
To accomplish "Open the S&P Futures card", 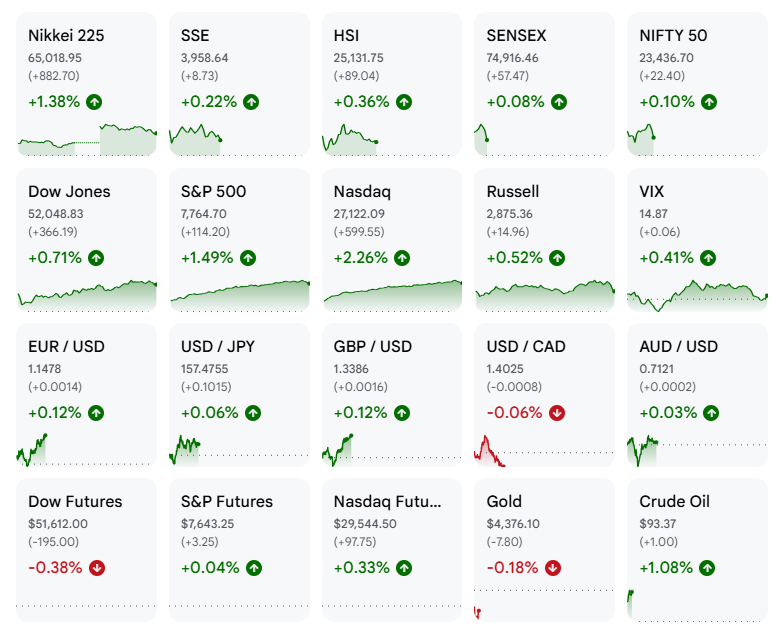I will [x=239, y=550].
